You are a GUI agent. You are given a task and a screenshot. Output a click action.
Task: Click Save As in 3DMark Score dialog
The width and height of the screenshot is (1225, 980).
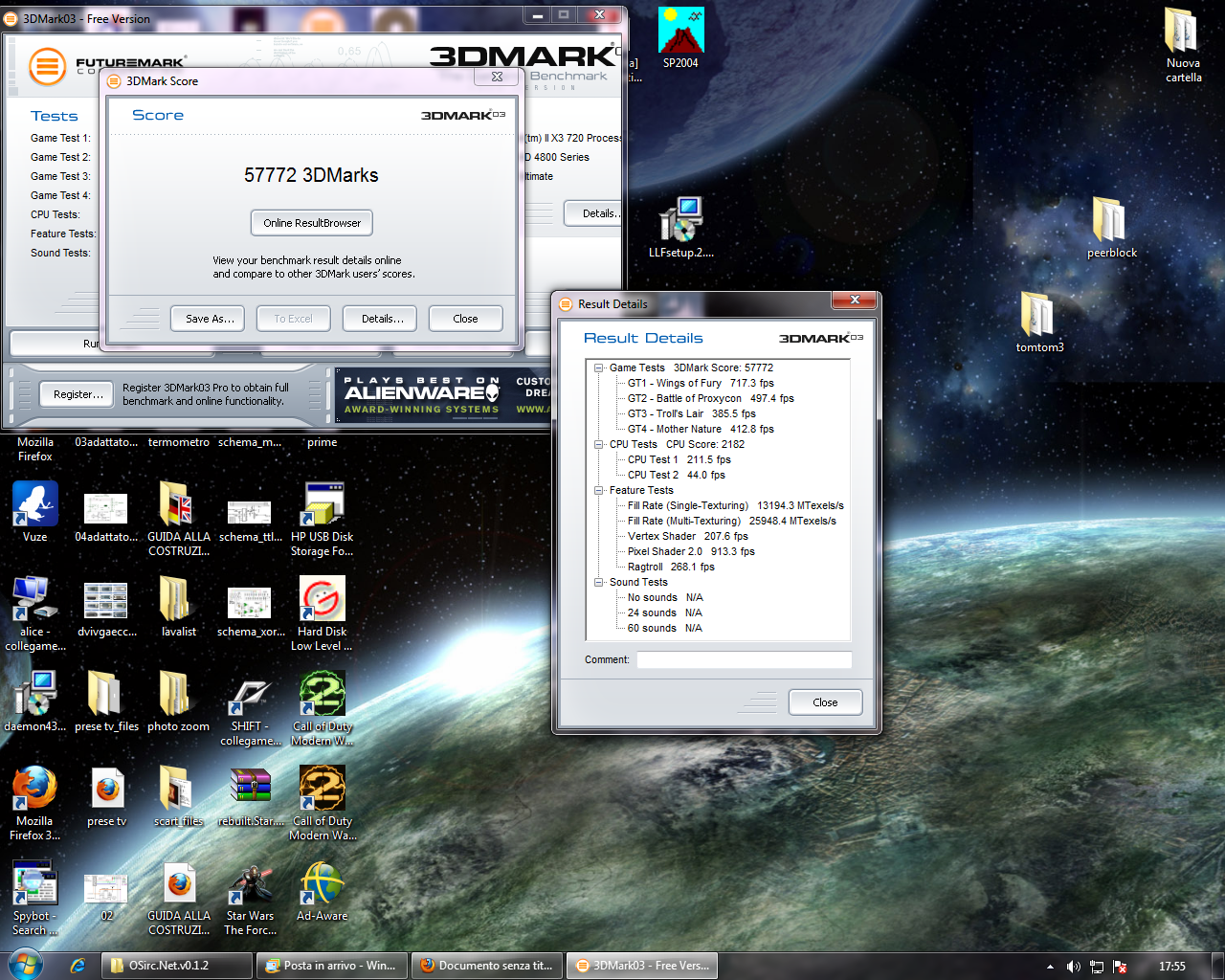click(209, 319)
